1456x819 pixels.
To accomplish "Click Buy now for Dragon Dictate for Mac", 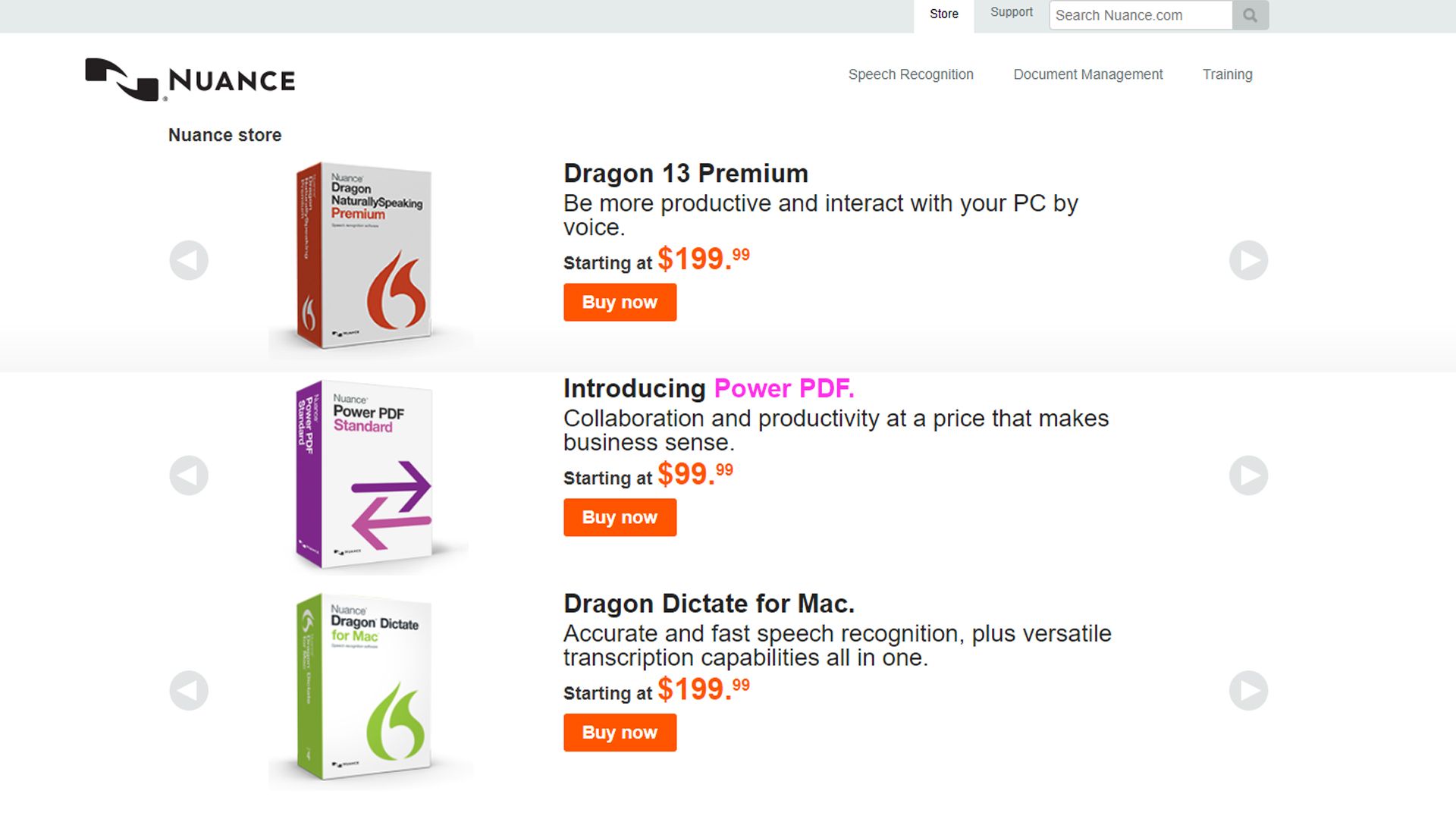I will [x=620, y=733].
